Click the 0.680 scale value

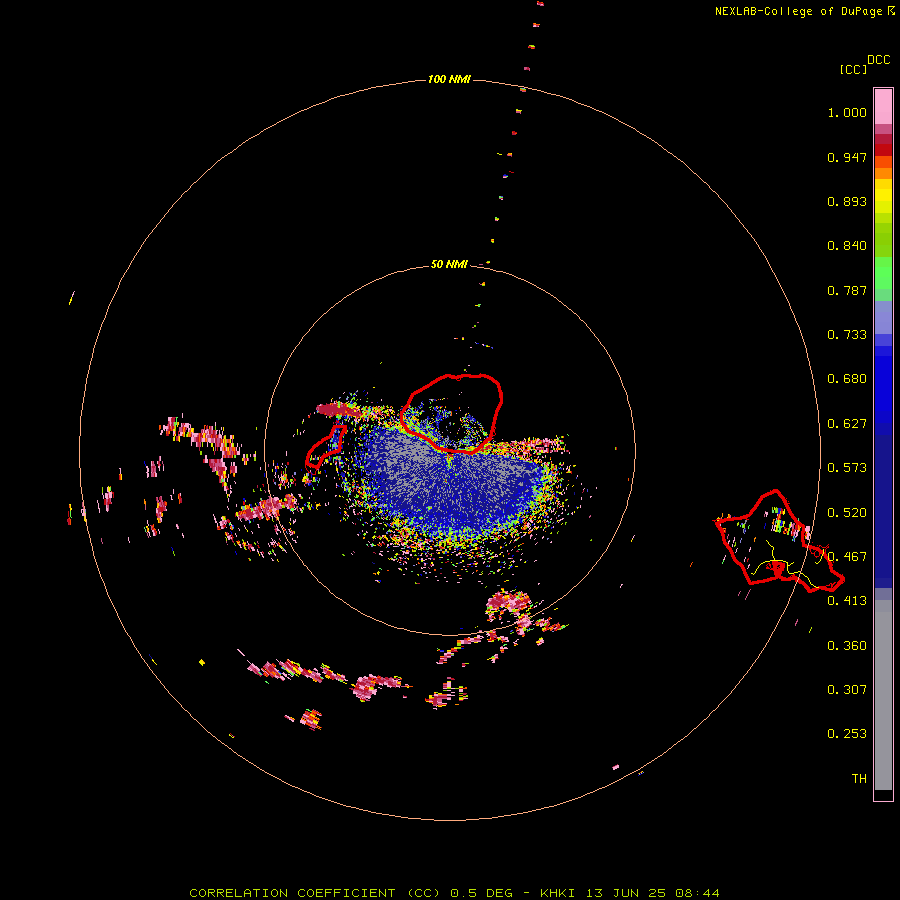(847, 379)
